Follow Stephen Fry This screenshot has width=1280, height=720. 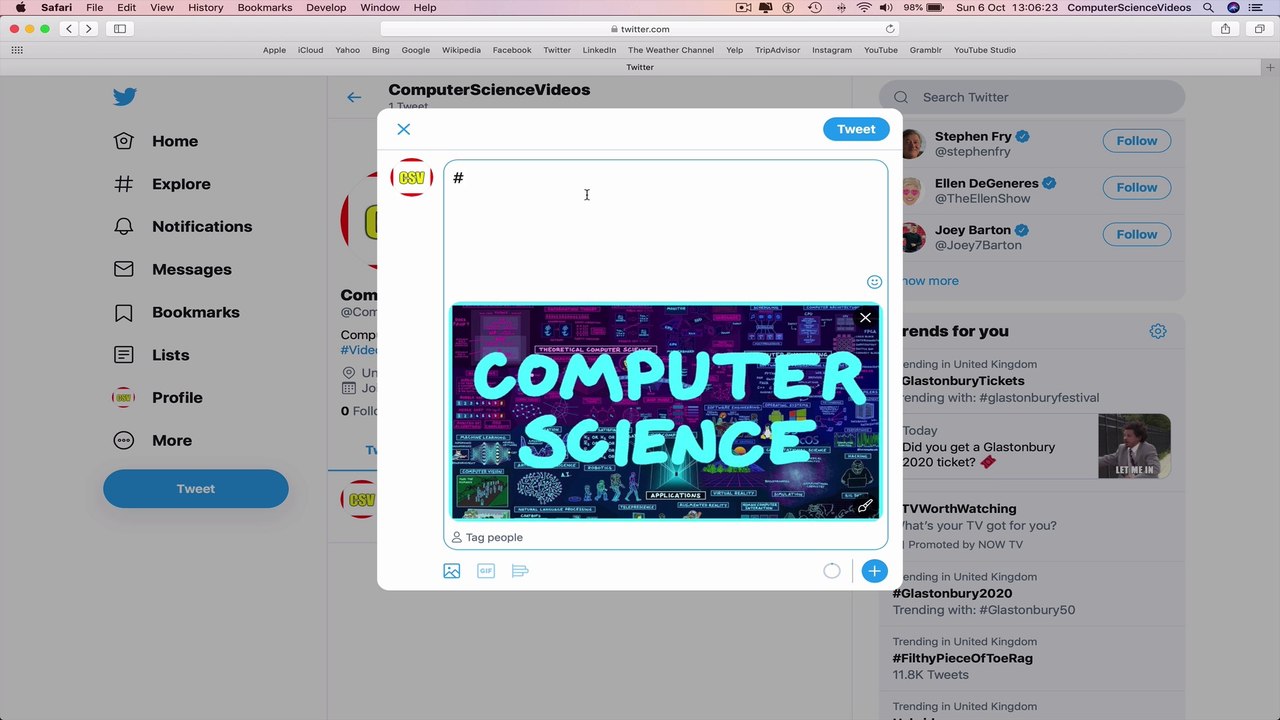pyautogui.click(x=1137, y=141)
